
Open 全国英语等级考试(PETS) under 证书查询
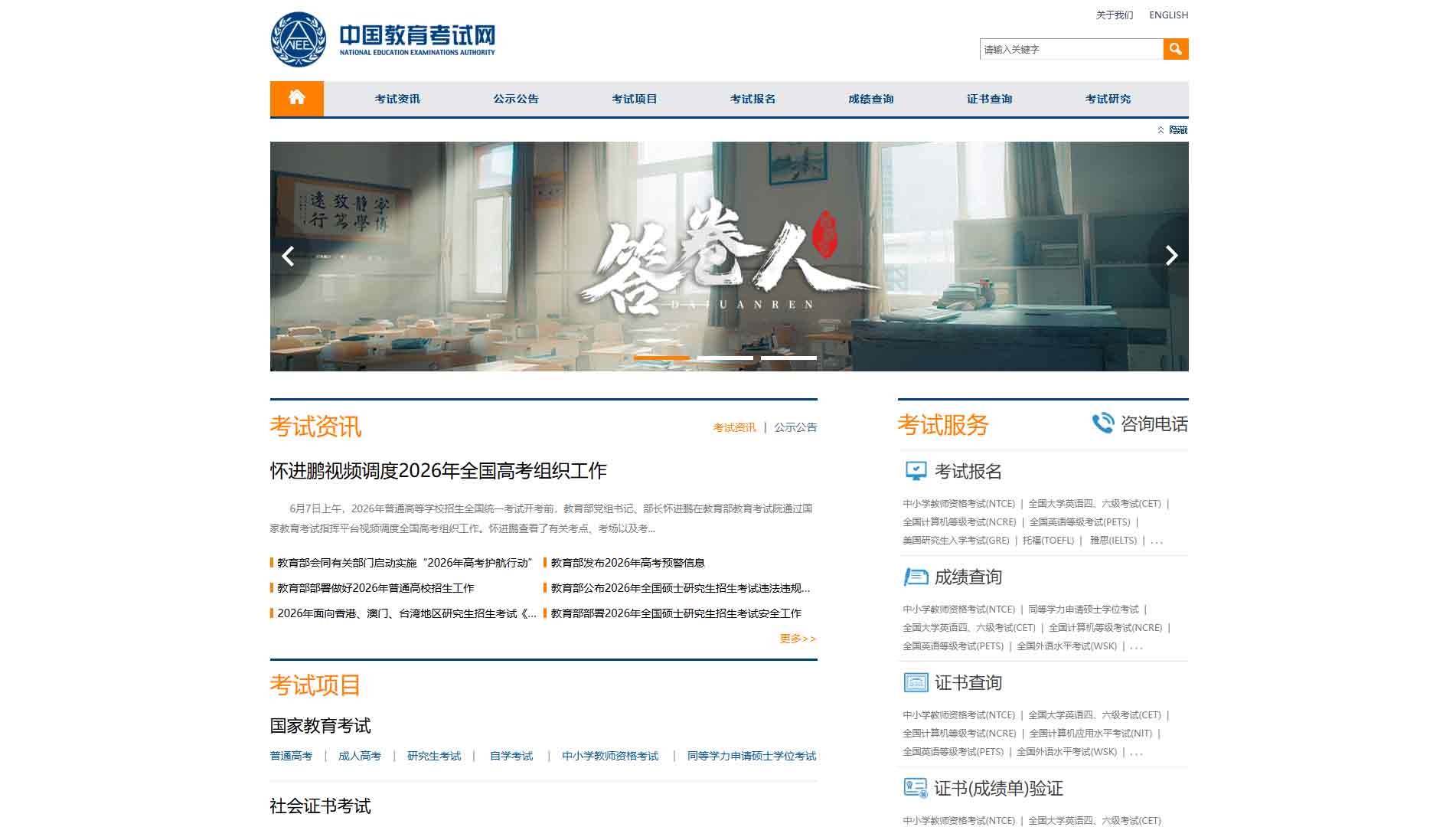point(953,752)
